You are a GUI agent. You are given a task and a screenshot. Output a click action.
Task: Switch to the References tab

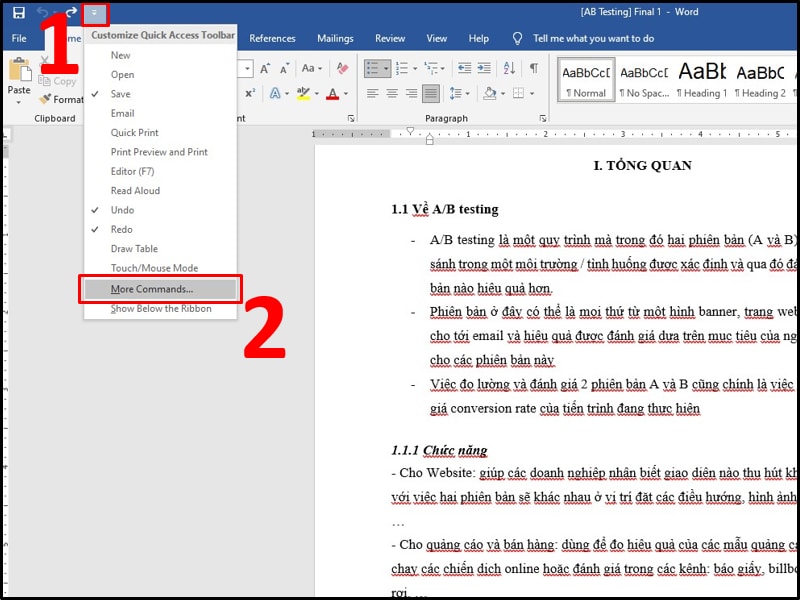[x=272, y=38]
